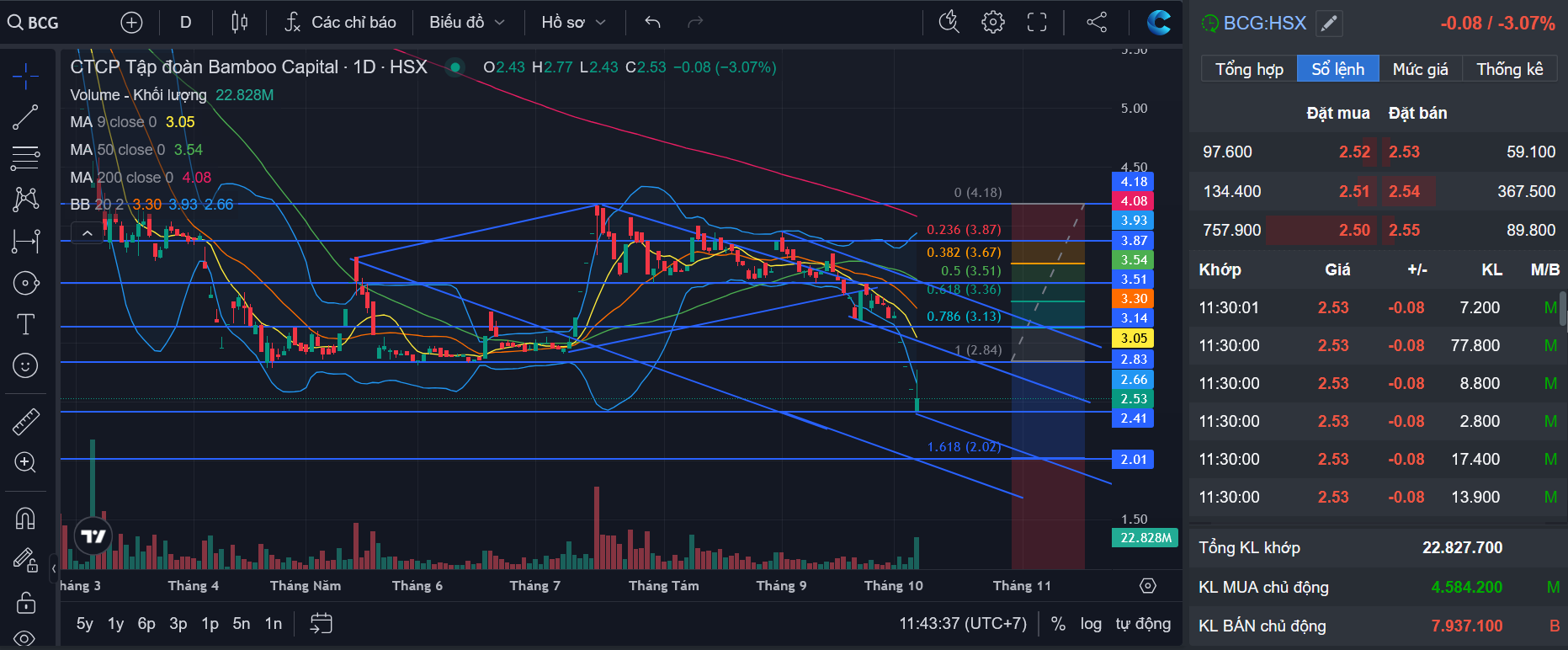Click the blue C logo icon
The image size is (1568, 650).
point(1159,23)
